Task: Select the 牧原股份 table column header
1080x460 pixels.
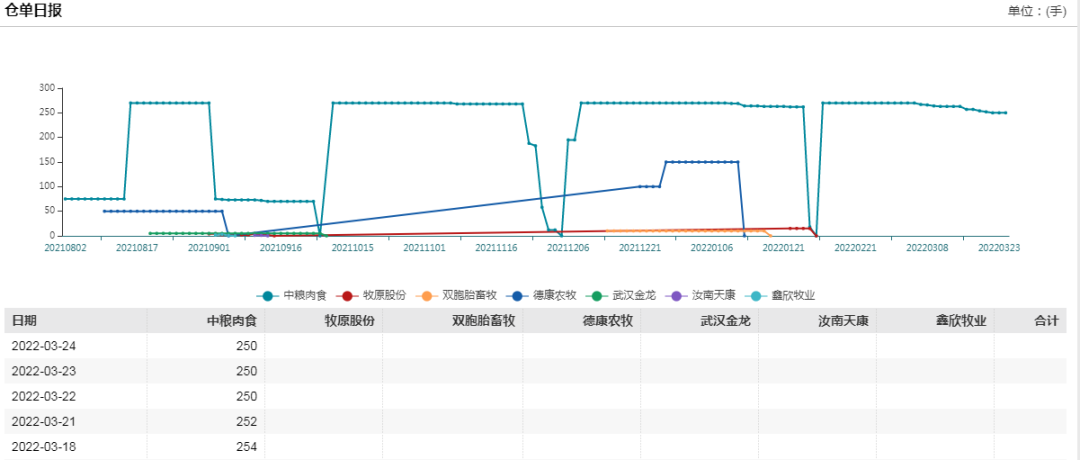Action: point(349,320)
